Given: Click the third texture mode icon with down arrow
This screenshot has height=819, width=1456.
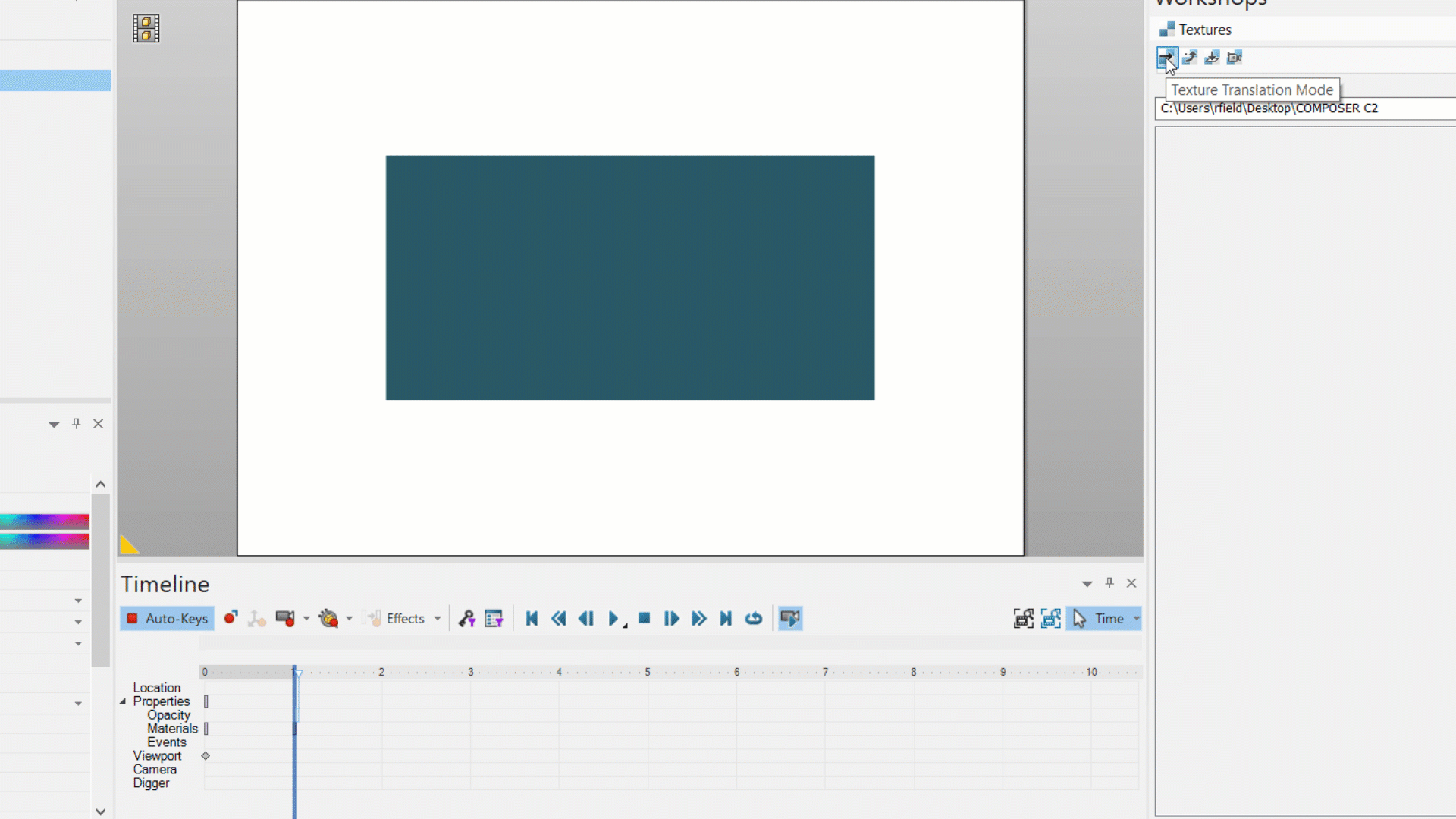Looking at the screenshot, I should click(1212, 58).
